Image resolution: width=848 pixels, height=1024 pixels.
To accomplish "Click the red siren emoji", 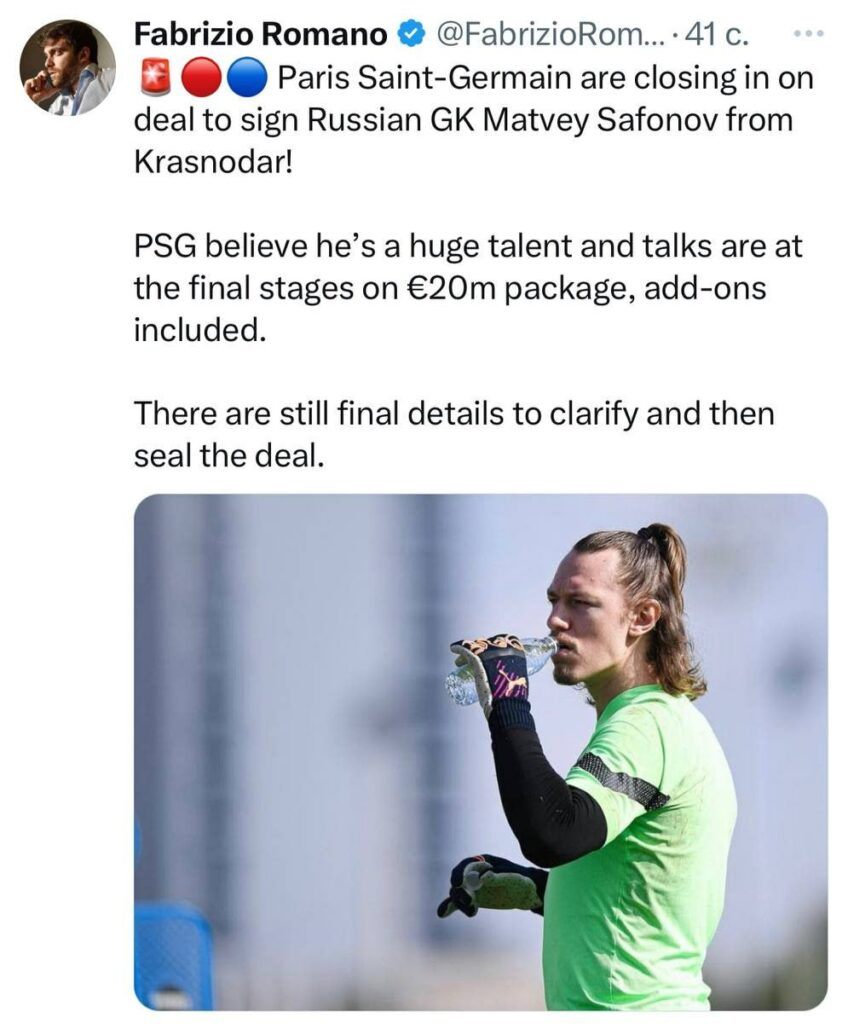I will pyautogui.click(x=155, y=79).
